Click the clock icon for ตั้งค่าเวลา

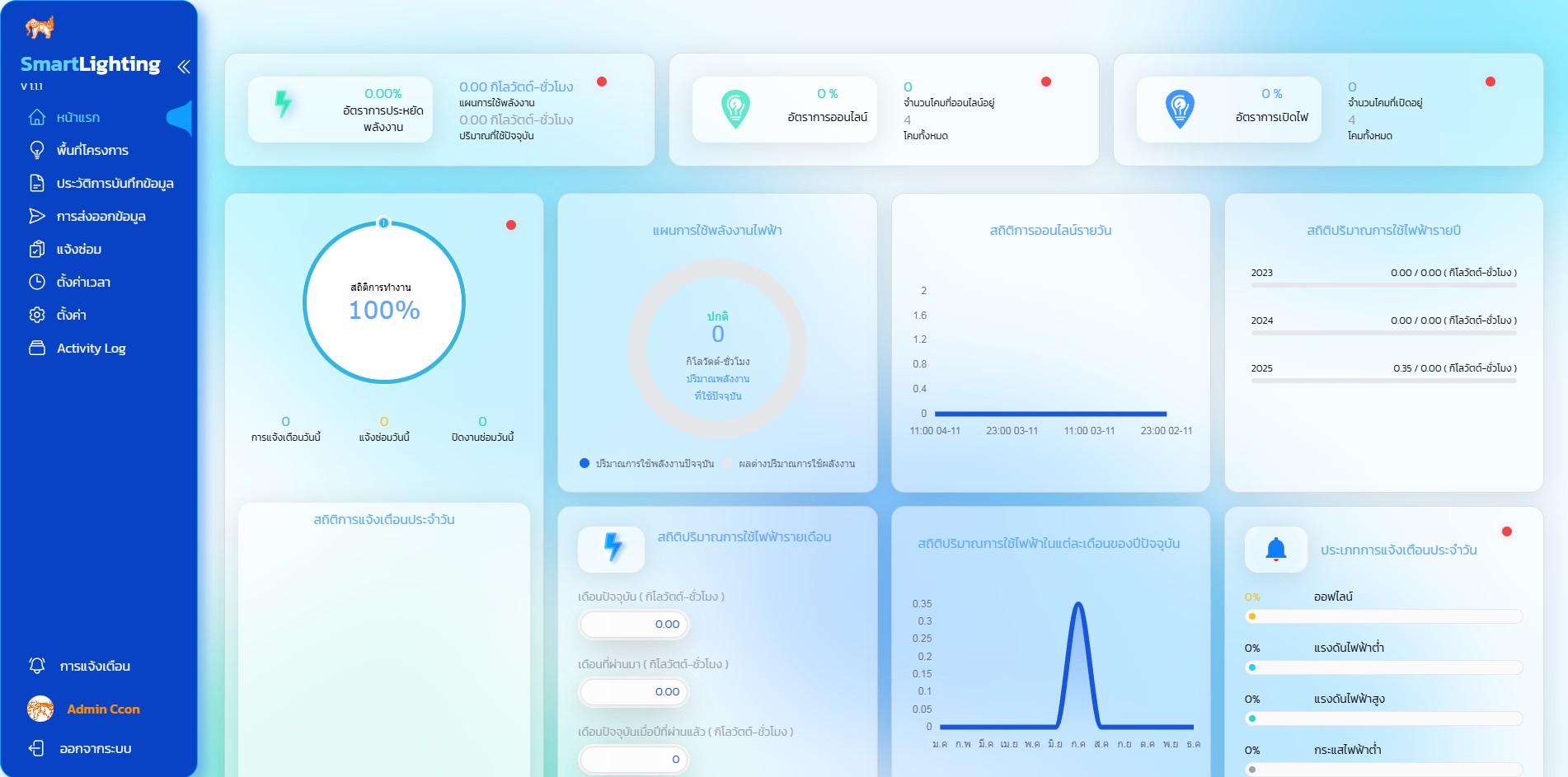(x=37, y=282)
